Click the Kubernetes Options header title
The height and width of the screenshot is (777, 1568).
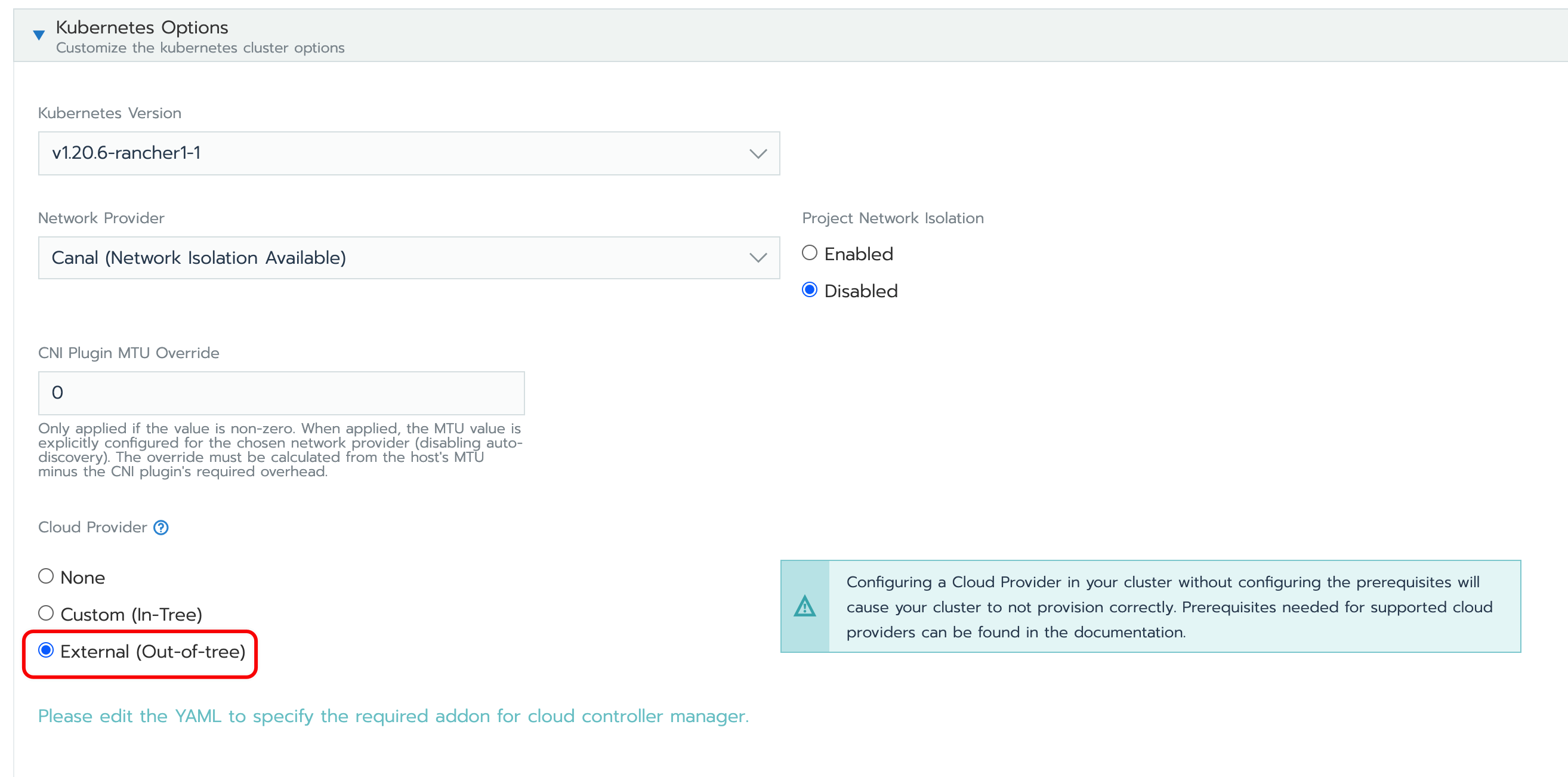coord(142,27)
